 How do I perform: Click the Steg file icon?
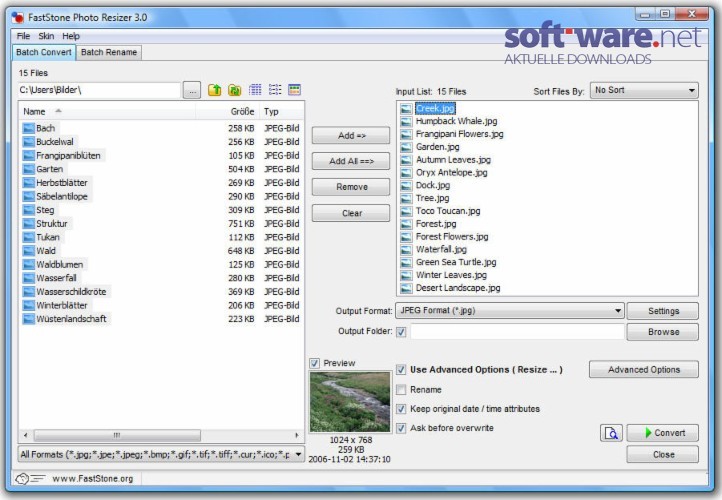[x=29, y=210]
